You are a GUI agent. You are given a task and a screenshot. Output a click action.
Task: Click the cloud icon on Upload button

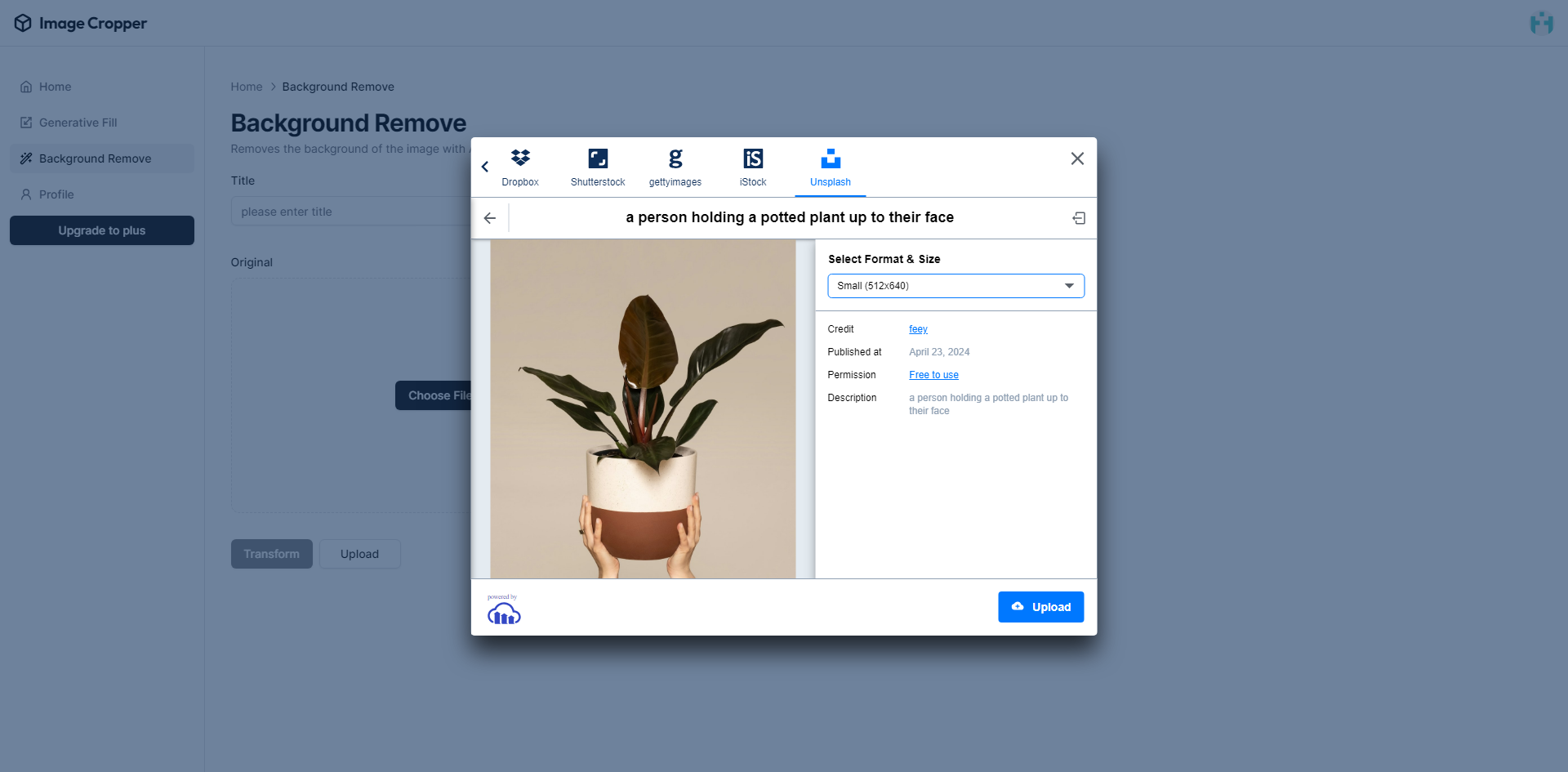[x=1018, y=606]
